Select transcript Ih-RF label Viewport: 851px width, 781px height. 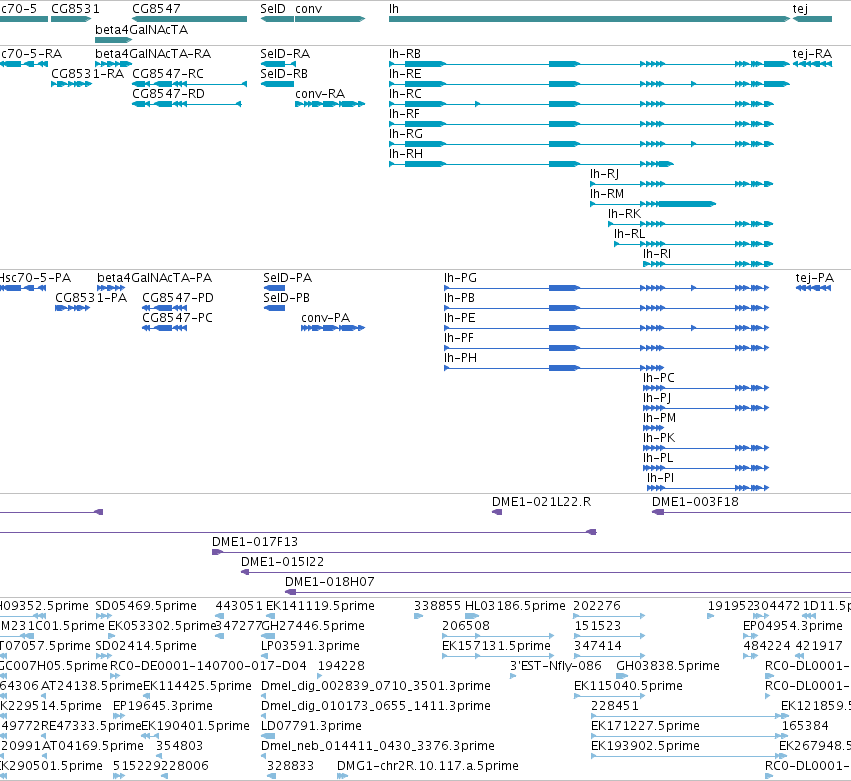404,114
